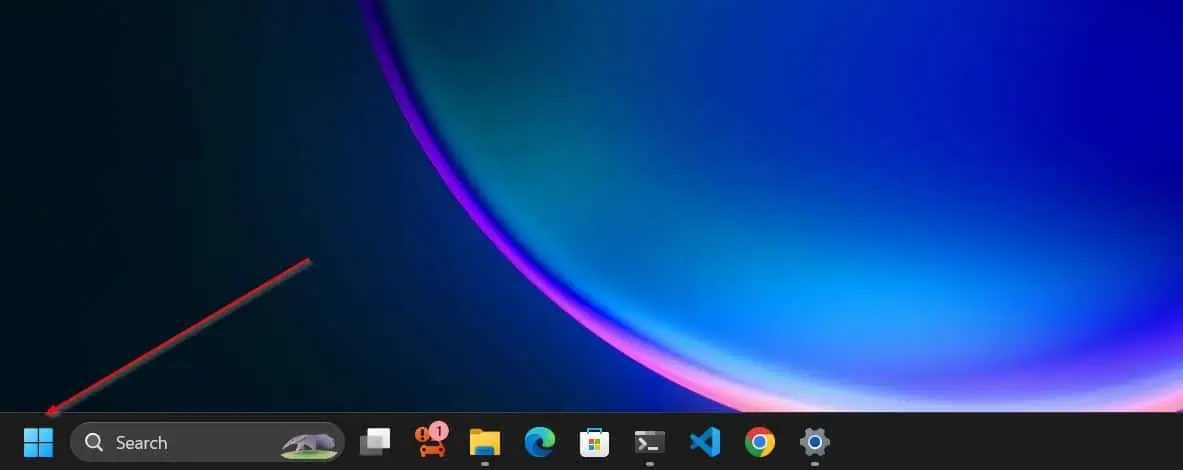Screen dimensions: 1183x470
Task: Open Windows Terminal from the taskbar
Action: pyautogui.click(x=650, y=442)
